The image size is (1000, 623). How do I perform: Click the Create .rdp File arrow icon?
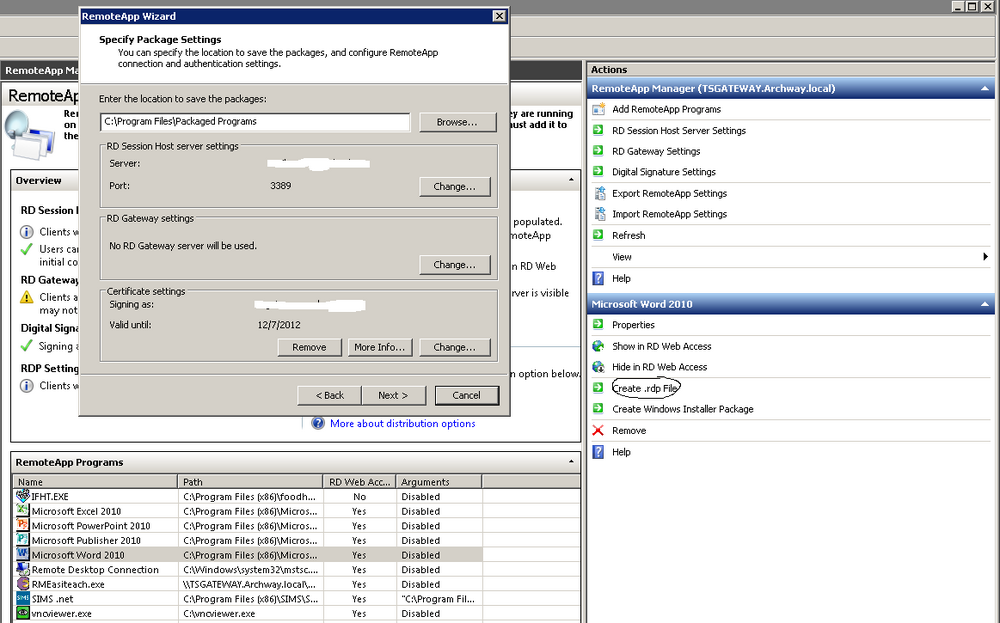(x=598, y=388)
